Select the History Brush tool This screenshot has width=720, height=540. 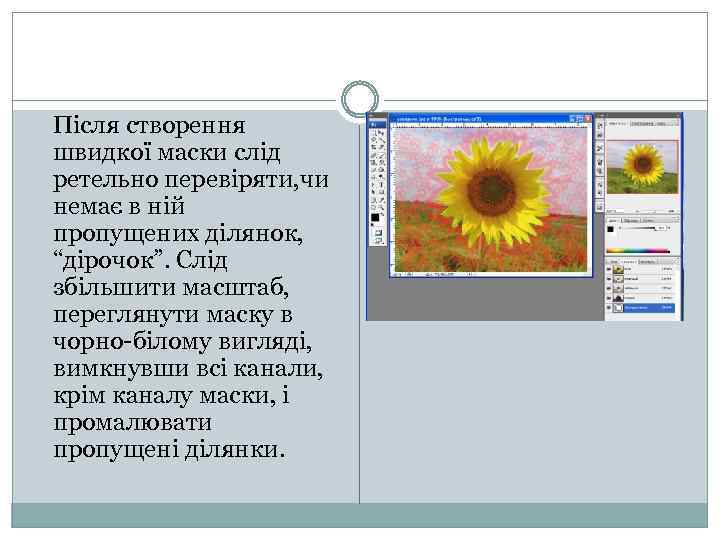pos(381,162)
